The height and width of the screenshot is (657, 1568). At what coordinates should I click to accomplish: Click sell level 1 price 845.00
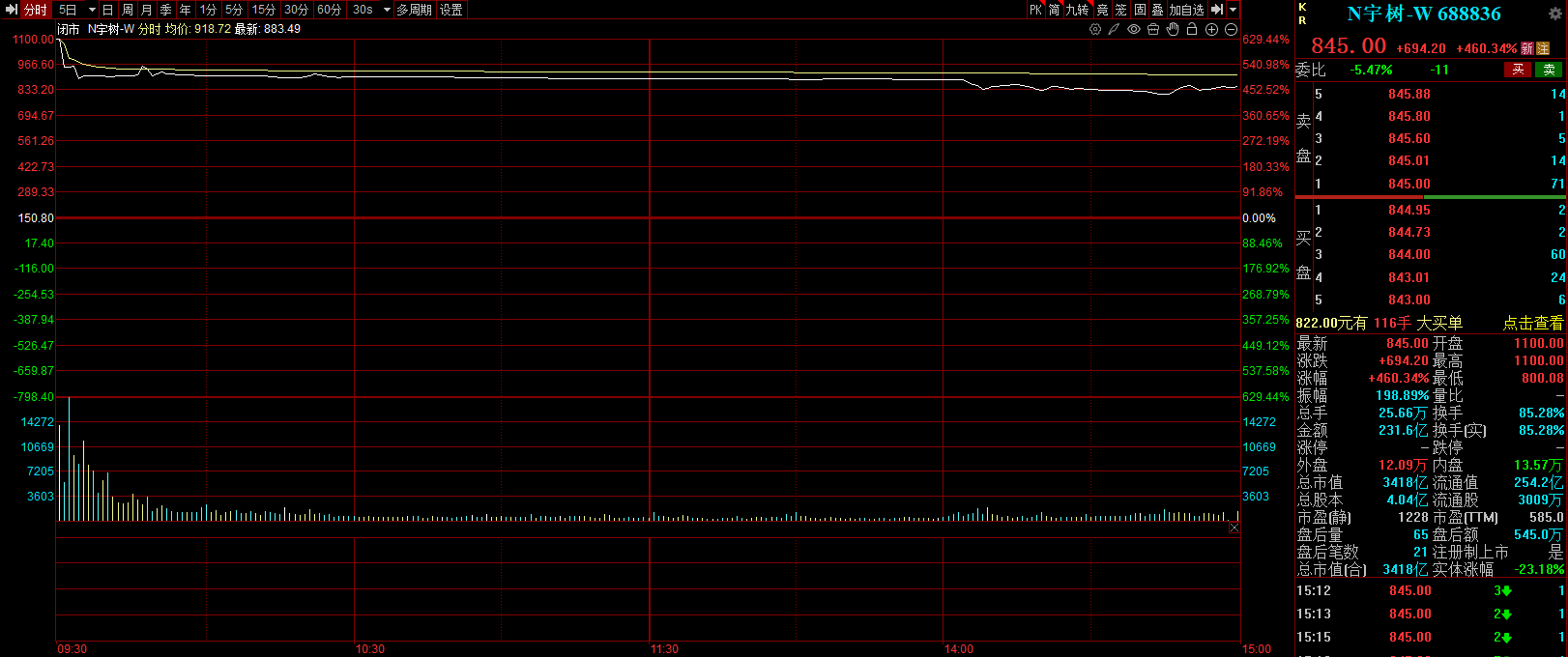pyautogui.click(x=1409, y=184)
